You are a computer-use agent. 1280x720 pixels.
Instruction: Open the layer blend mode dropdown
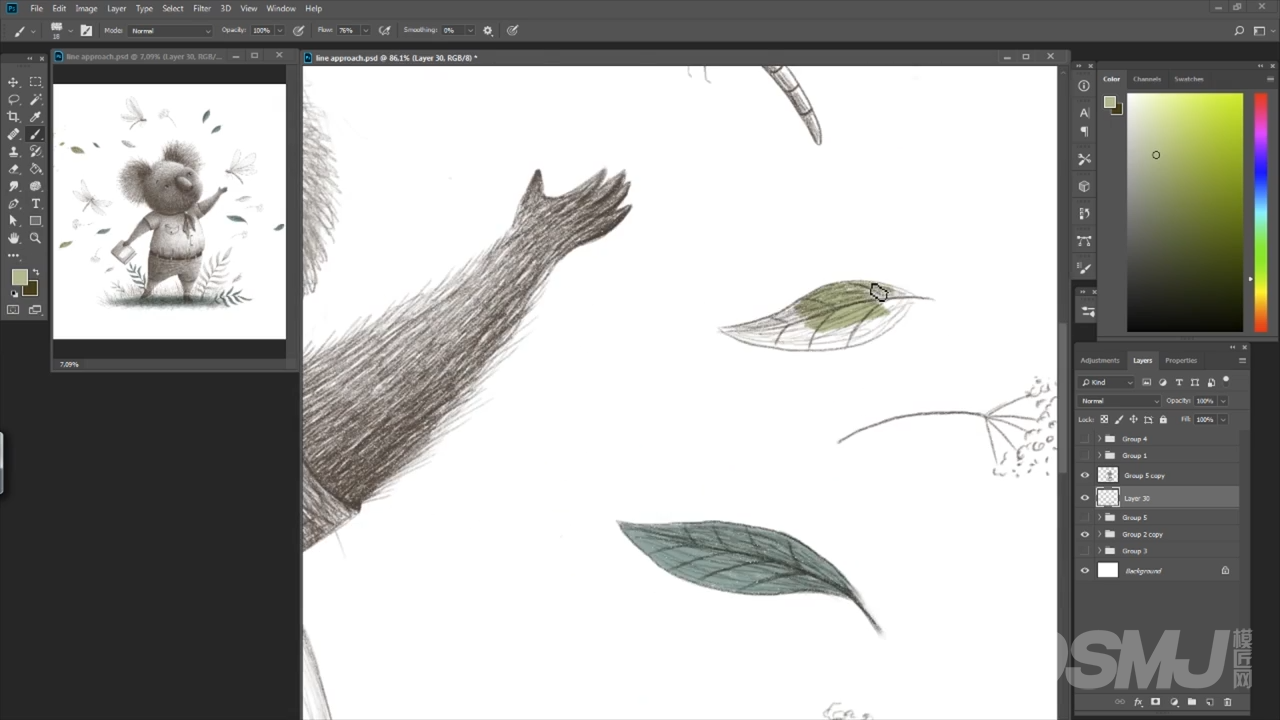point(1120,401)
